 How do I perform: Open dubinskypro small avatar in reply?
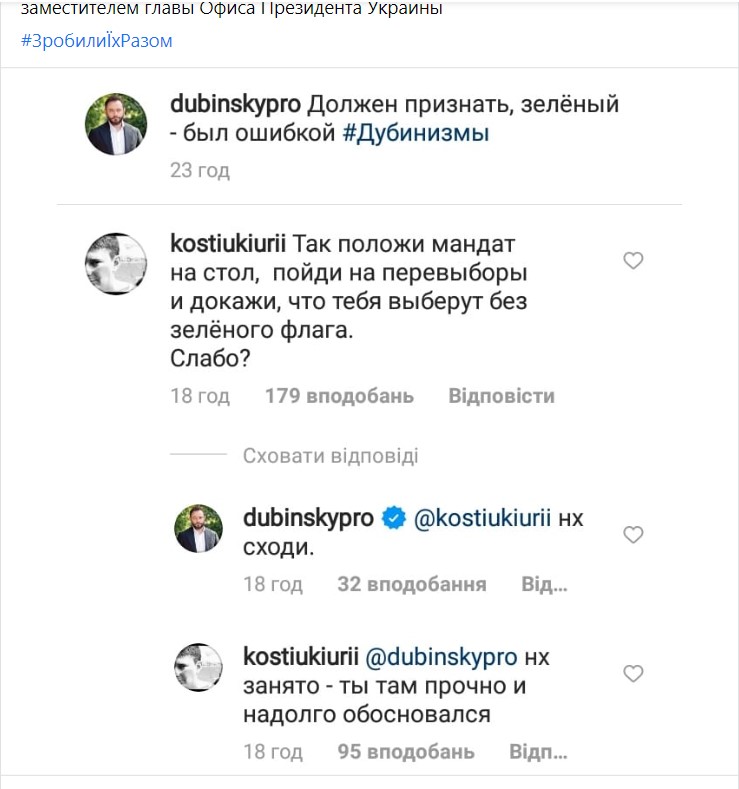[198, 528]
